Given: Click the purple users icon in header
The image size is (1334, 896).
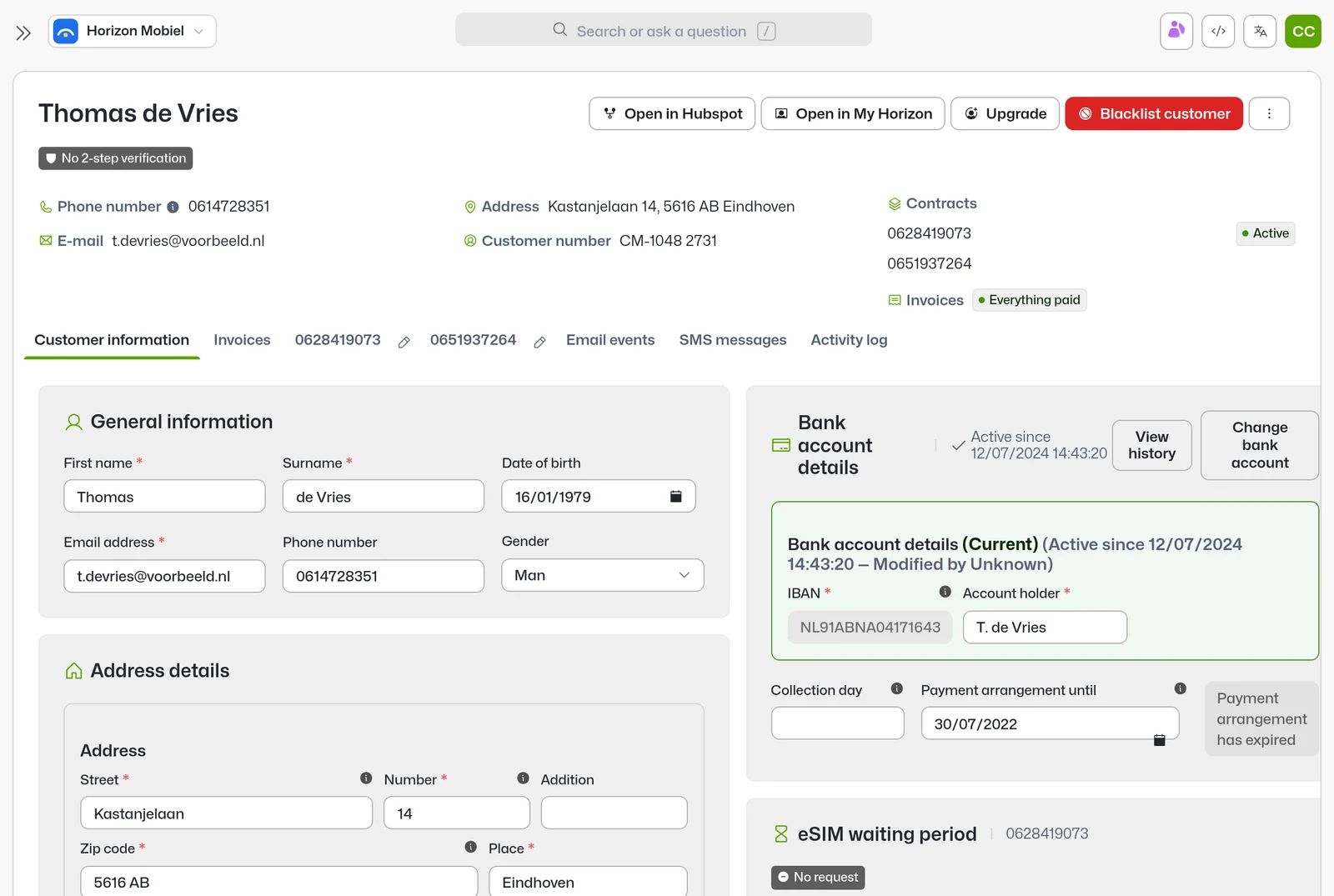Looking at the screenshot, I should (x=1176, y=32).
